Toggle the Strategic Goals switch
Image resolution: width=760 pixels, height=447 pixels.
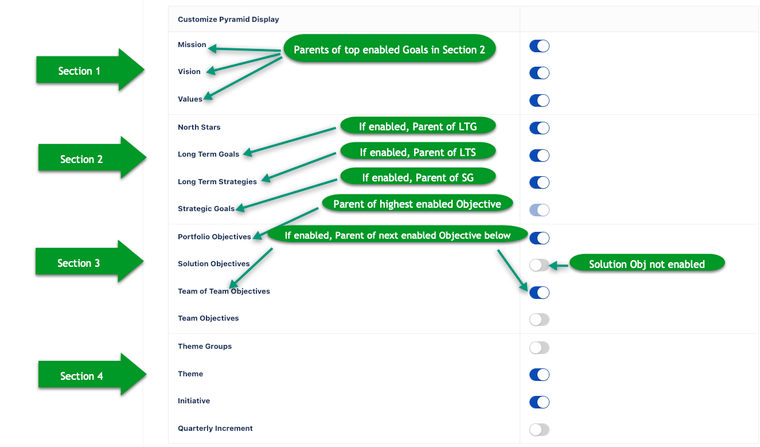pyautogui.click(x=539, y=210)
